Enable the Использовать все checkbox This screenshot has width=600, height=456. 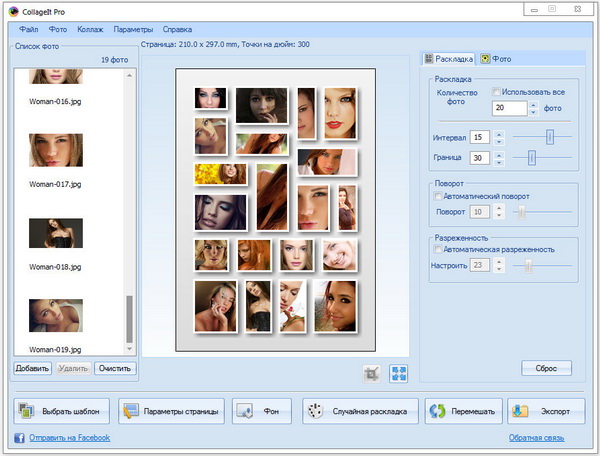coord(497,92)
